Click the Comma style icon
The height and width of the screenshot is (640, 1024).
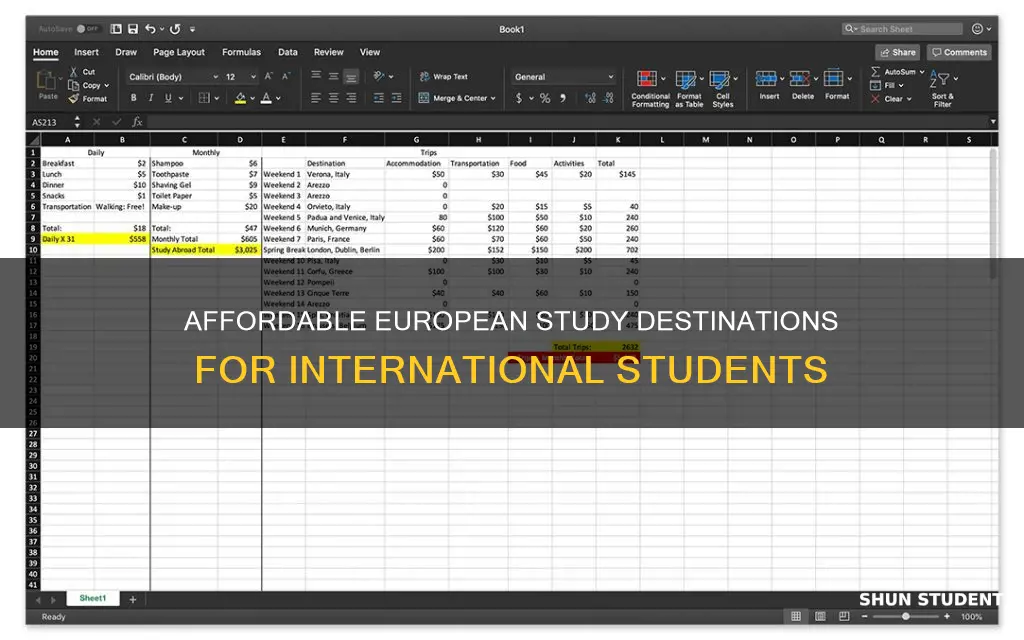pos(562,98)
